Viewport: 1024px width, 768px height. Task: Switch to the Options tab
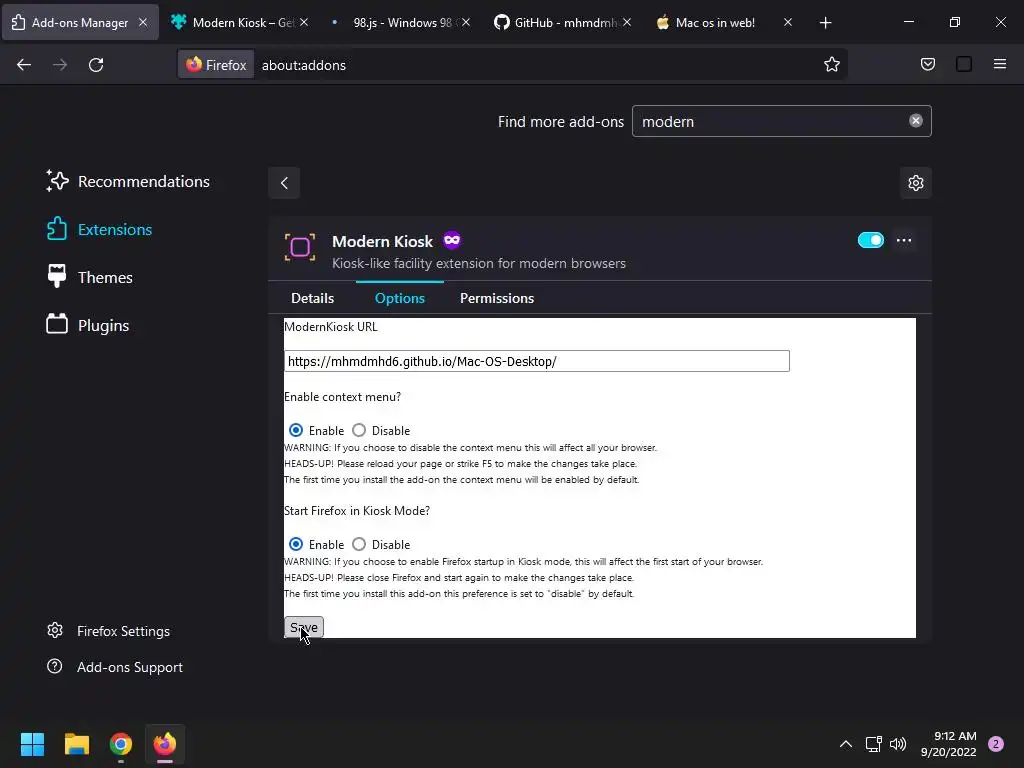pos(400,298)
